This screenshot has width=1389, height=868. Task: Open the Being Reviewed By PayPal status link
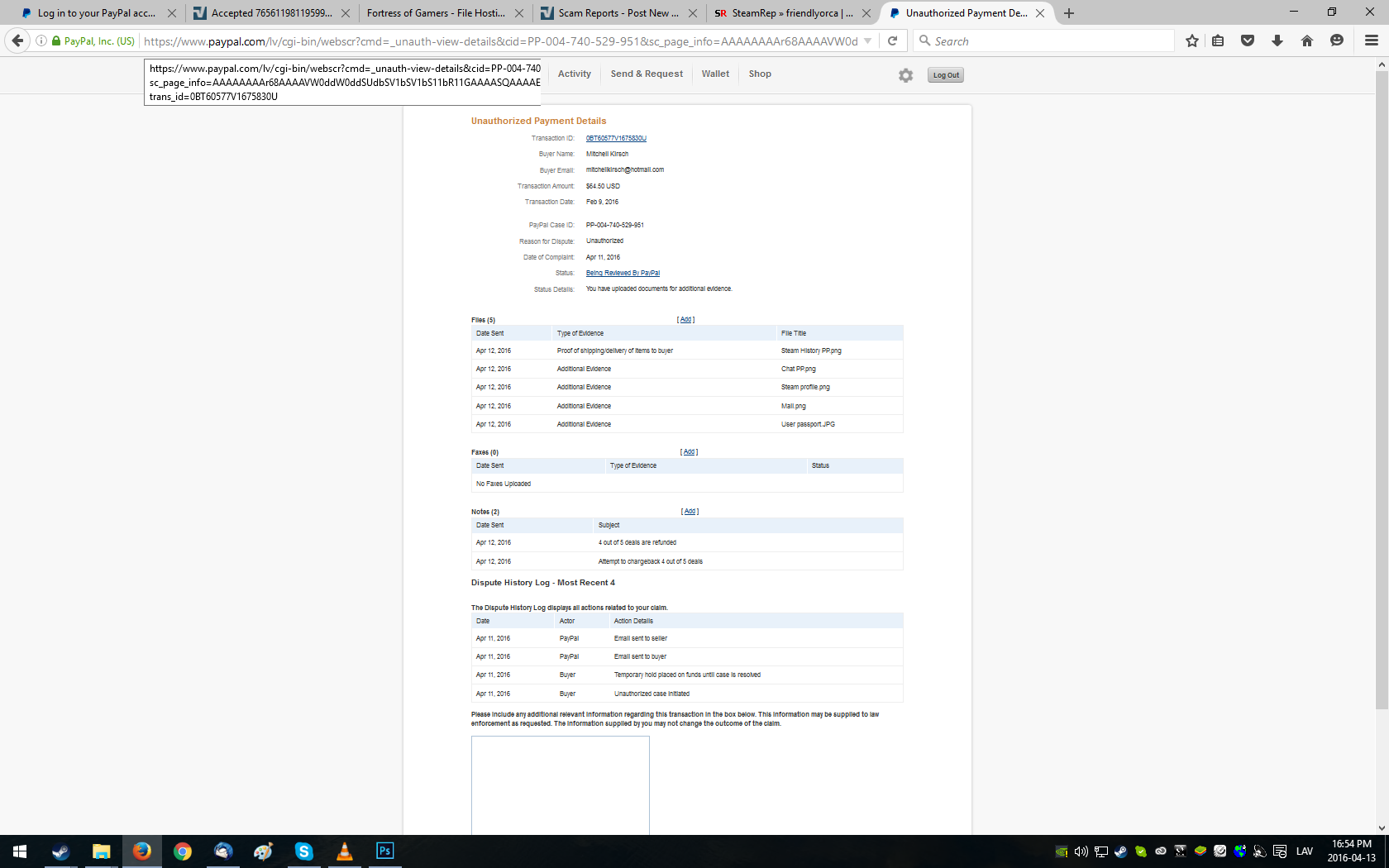click(x=623, y=273)
